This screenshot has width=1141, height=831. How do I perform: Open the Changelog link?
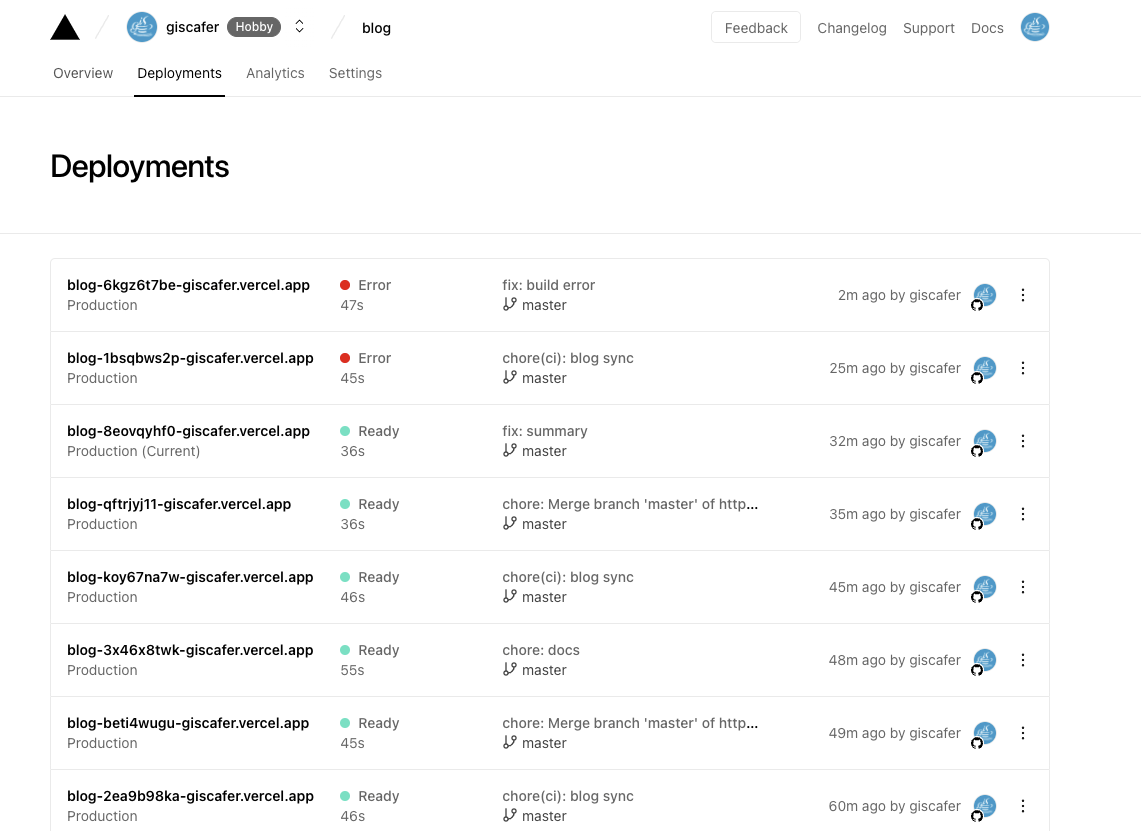click(x=852, y=28)
